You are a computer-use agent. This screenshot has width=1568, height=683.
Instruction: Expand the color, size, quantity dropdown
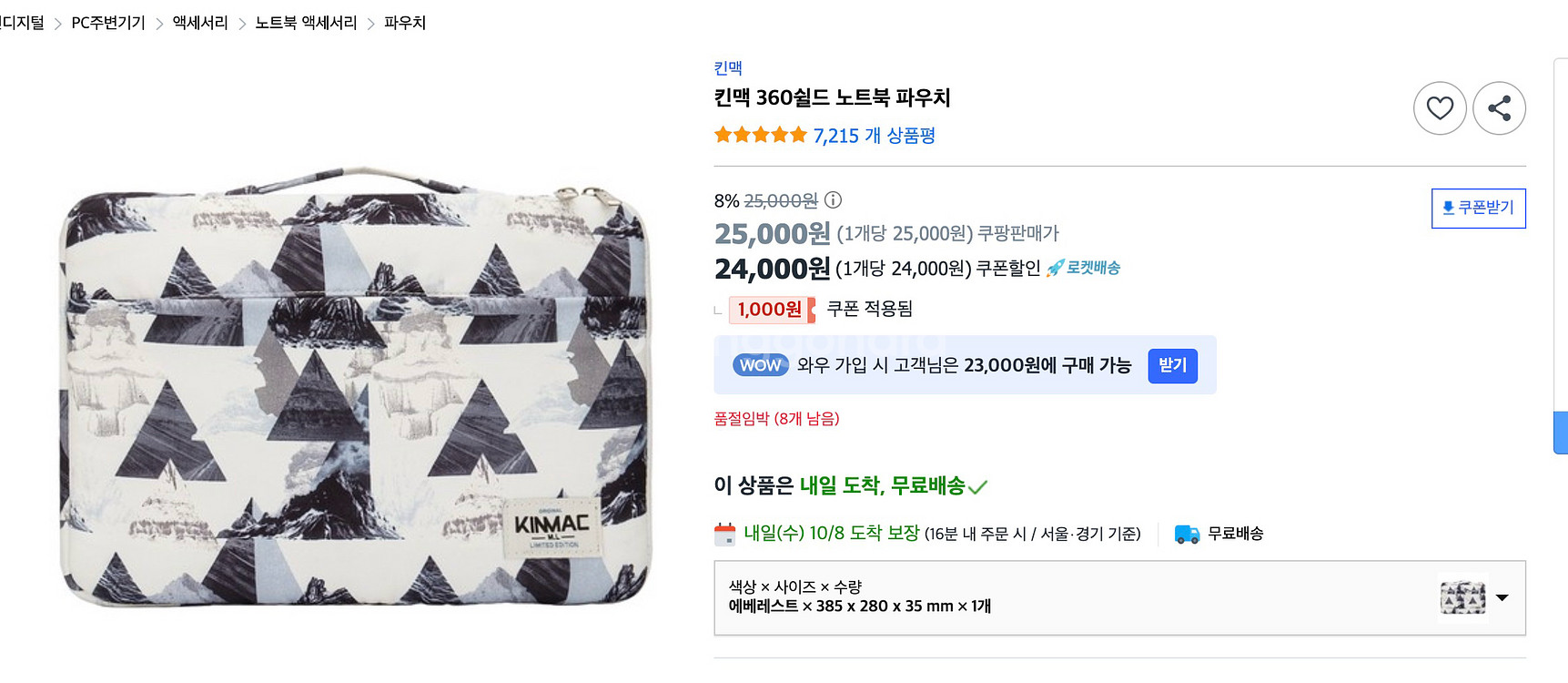1074,597
